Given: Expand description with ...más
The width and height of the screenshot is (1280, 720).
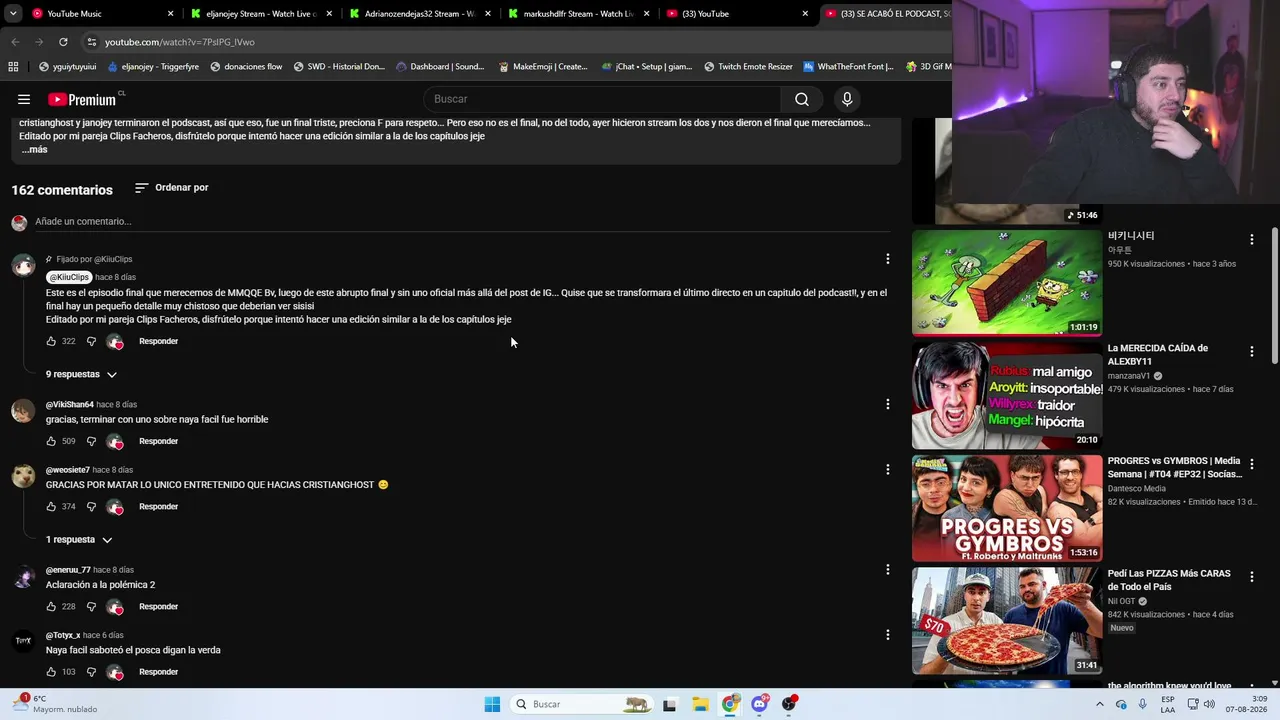Looking at the screenshot, I should click(34, 150).
